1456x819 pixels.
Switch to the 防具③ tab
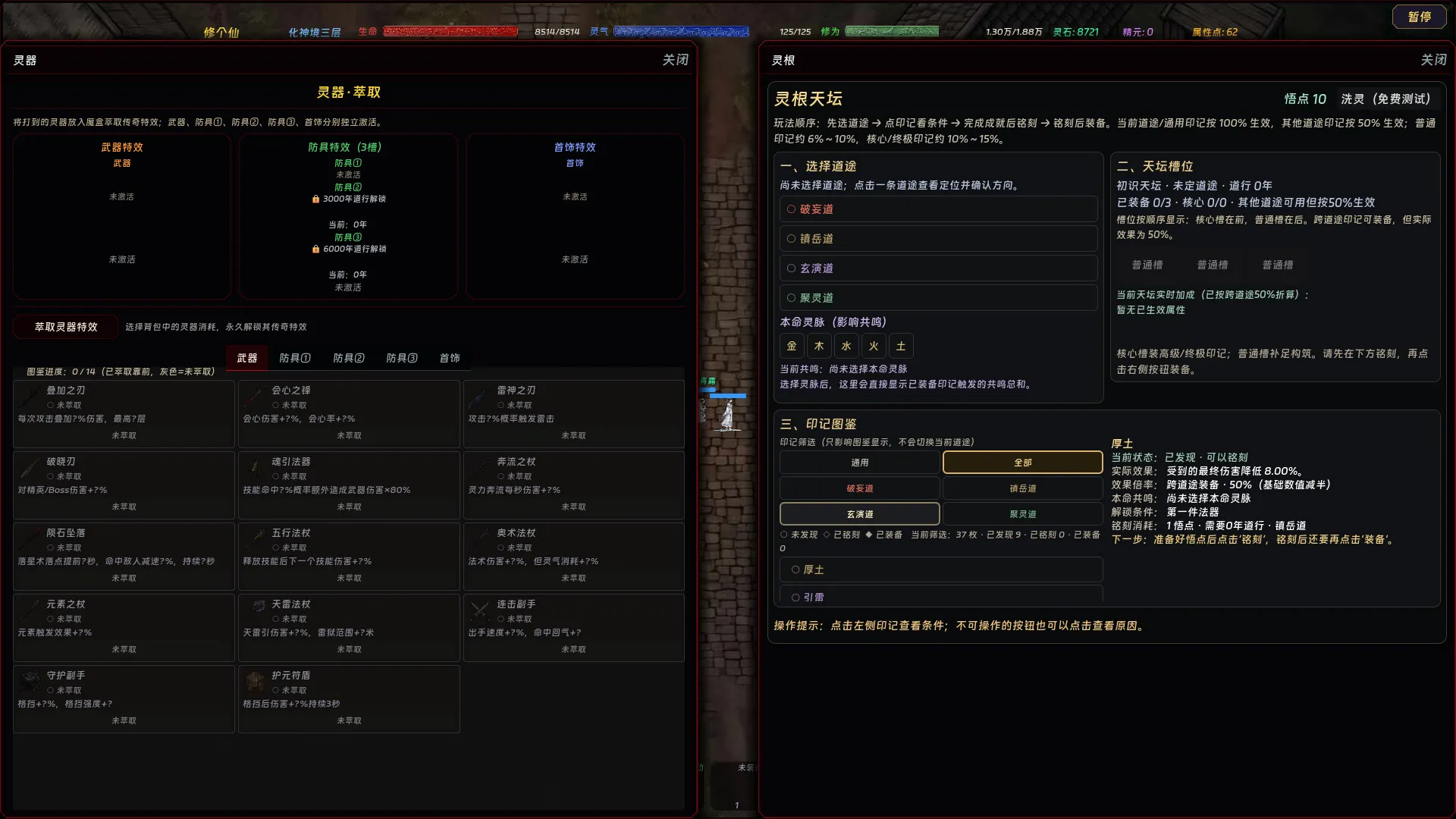coord(402,358)
